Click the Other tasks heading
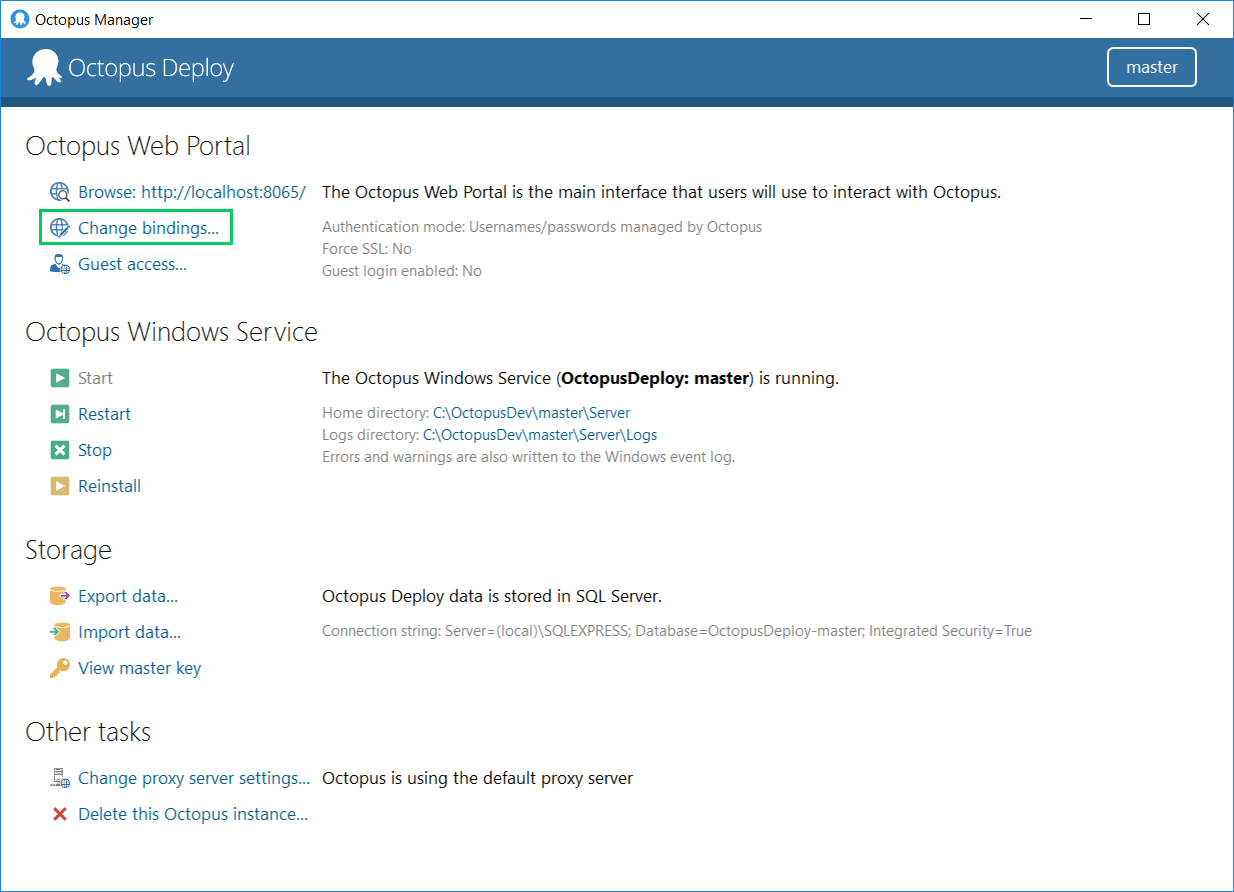1234x892 pixels. click(88, 732)
